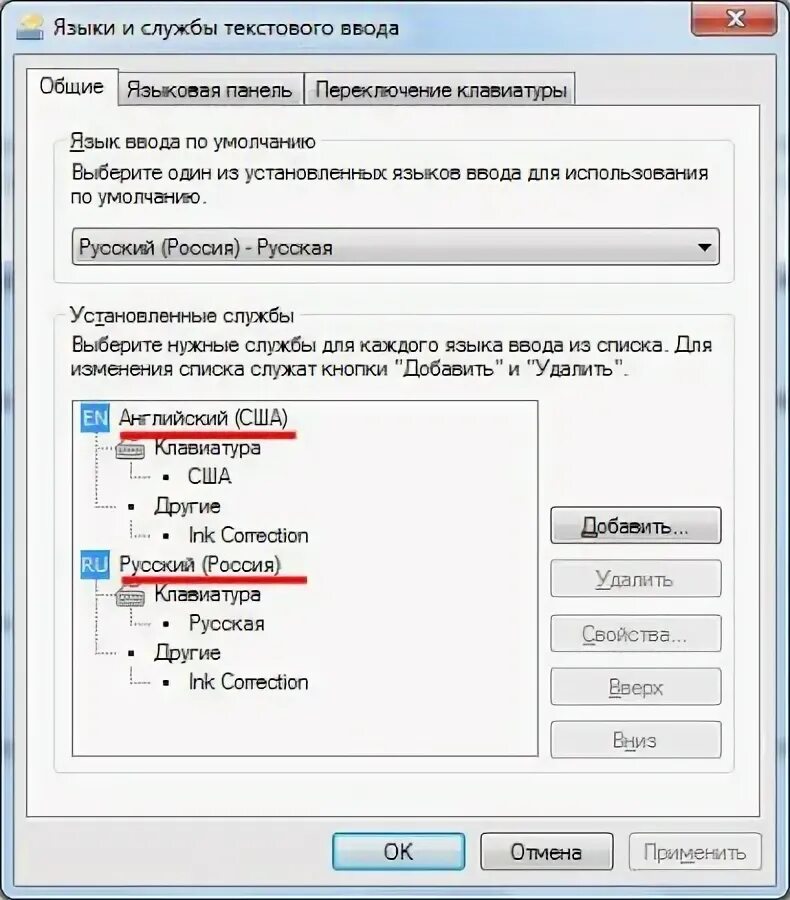Click the RU language badge icon
This screenshot has width=790, height=900.
click(95, 565)
